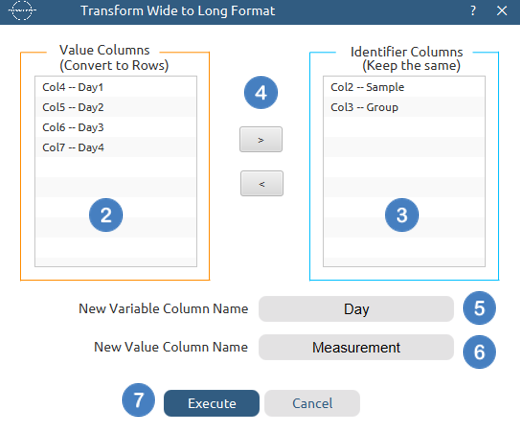This screenshot has height=437, width=520.
Task: Close the Transform Wide to Long dialog
Action: tap(502, 11)
